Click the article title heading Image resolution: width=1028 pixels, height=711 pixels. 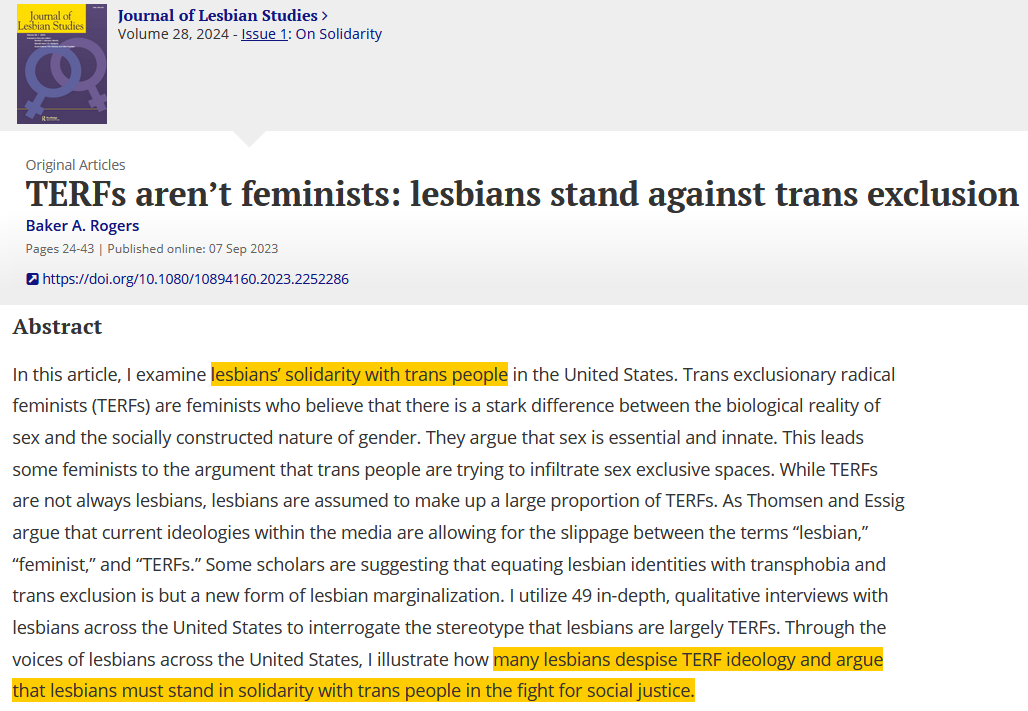(x=521, y=194)
